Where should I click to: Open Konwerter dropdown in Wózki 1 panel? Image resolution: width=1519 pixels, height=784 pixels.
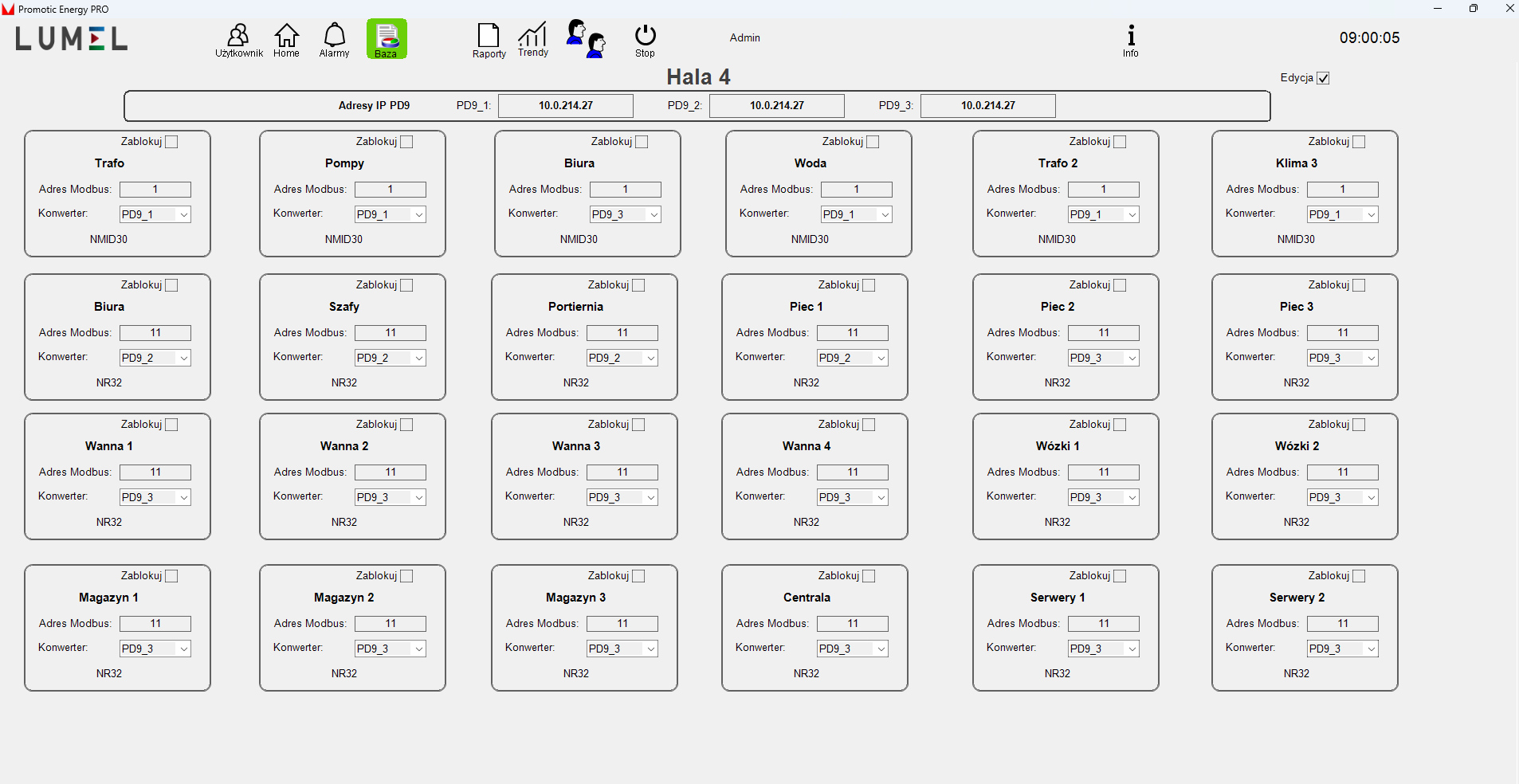click(1104, 497)
